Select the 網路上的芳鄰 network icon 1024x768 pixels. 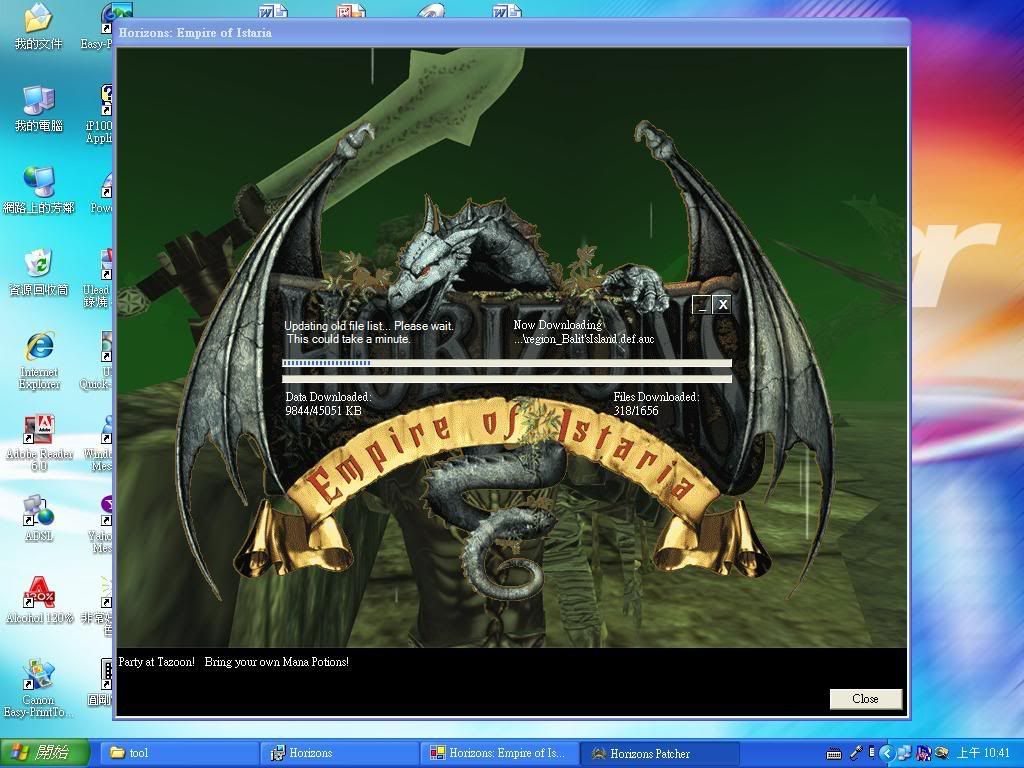tap(39, 190)
